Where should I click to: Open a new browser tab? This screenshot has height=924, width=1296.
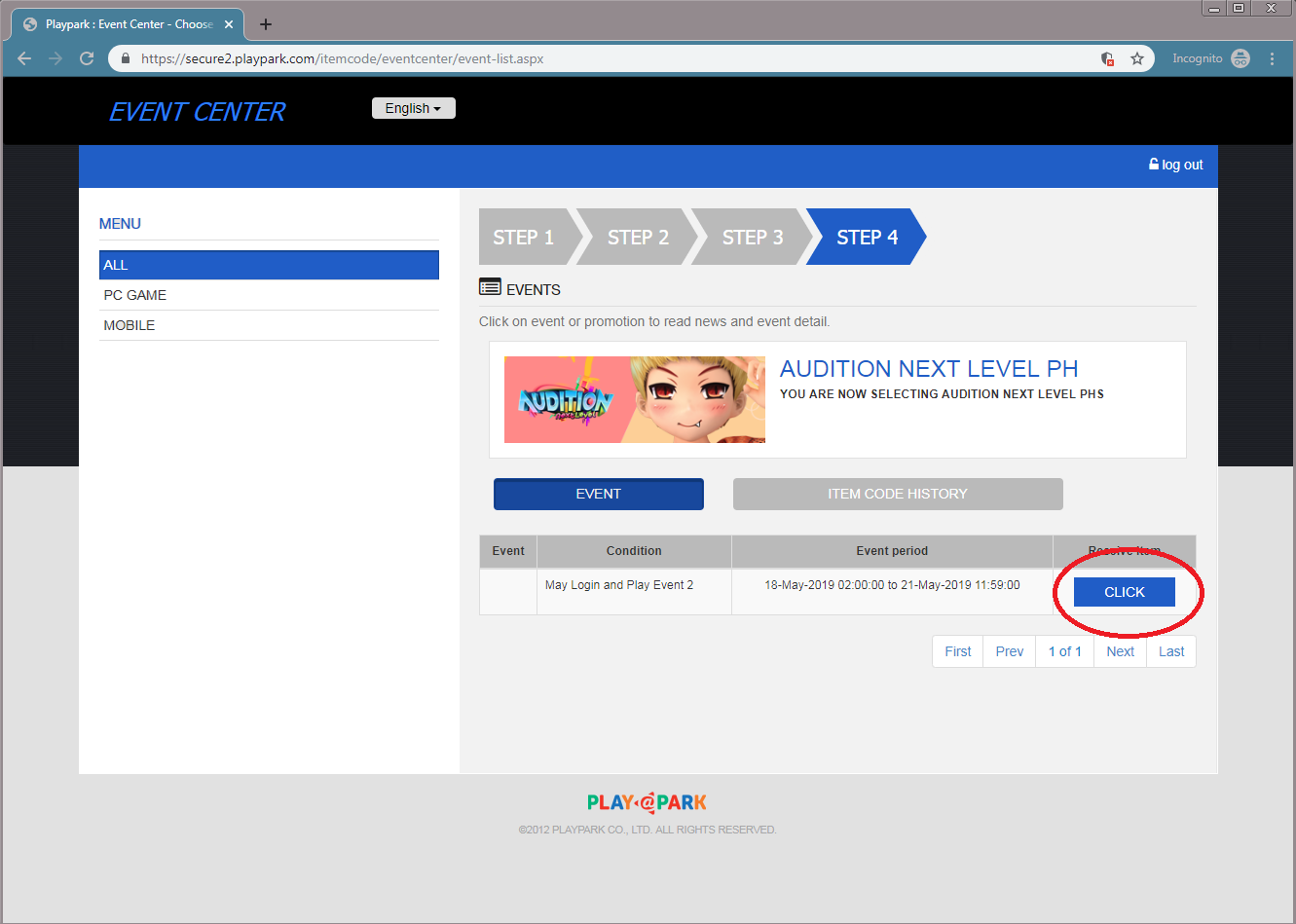pos(266,24)
